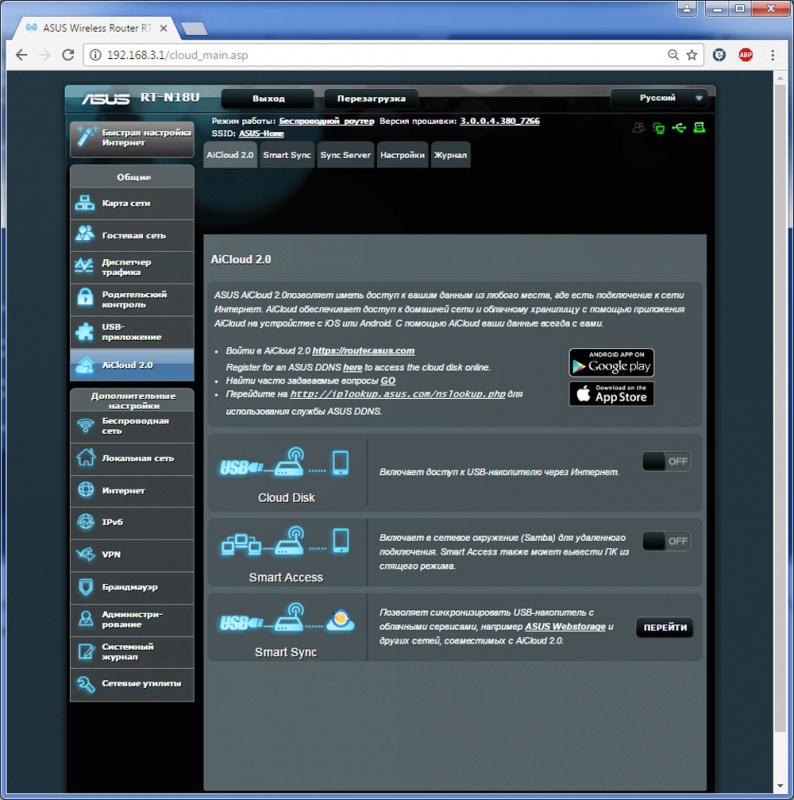The width and height of the screenshot is (794, 800).
Task: Open IPv6 globe icon
Action: pos(85,522)
